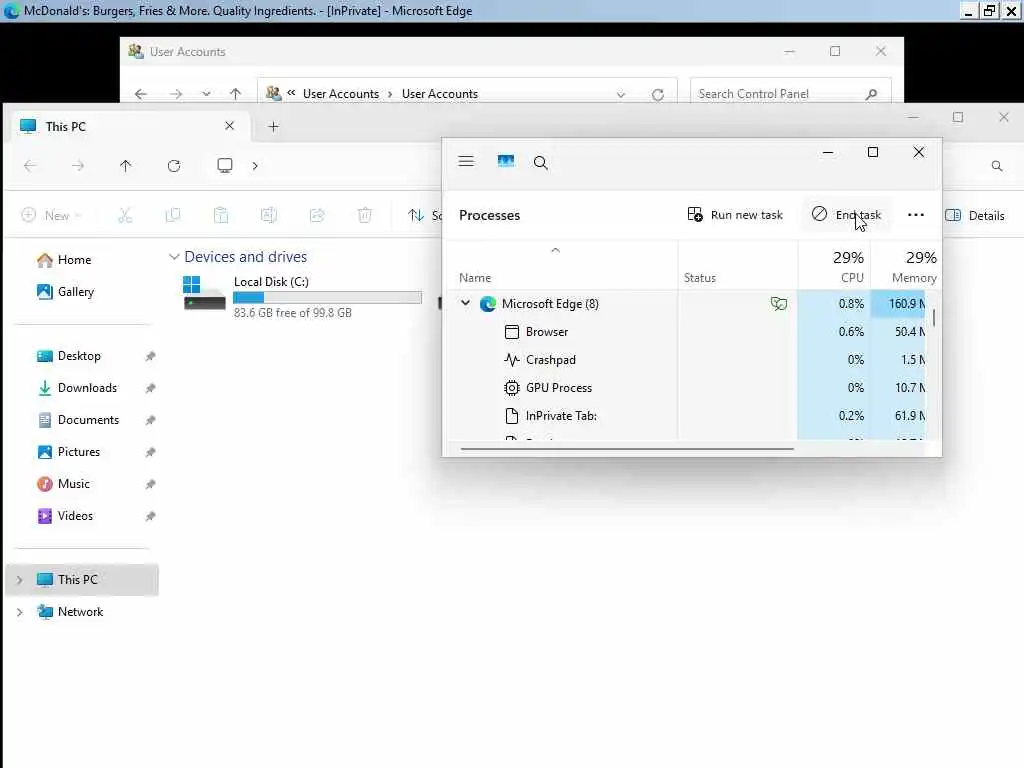1024x768 pixels.
Task: Open Task Manager hamburger navigation menu
Action: [466, 161]
